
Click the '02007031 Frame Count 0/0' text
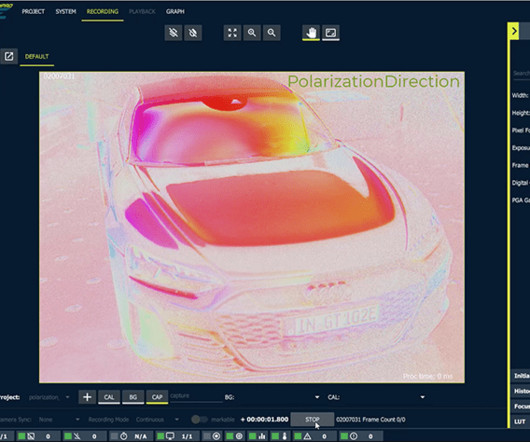pos(370,419)
